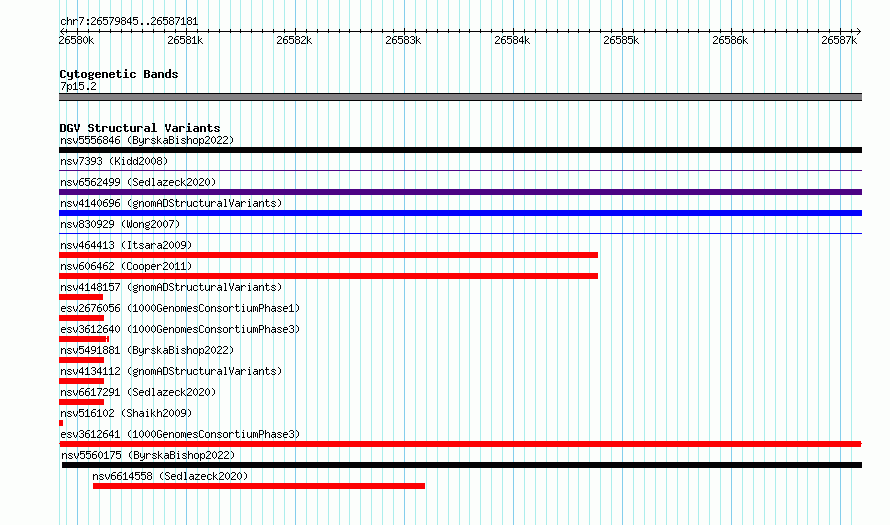Image resolution: width=890 pixels, height=525 pixels.
Task: Click the left arrowhead of the ruler
Action: [62, 32]
